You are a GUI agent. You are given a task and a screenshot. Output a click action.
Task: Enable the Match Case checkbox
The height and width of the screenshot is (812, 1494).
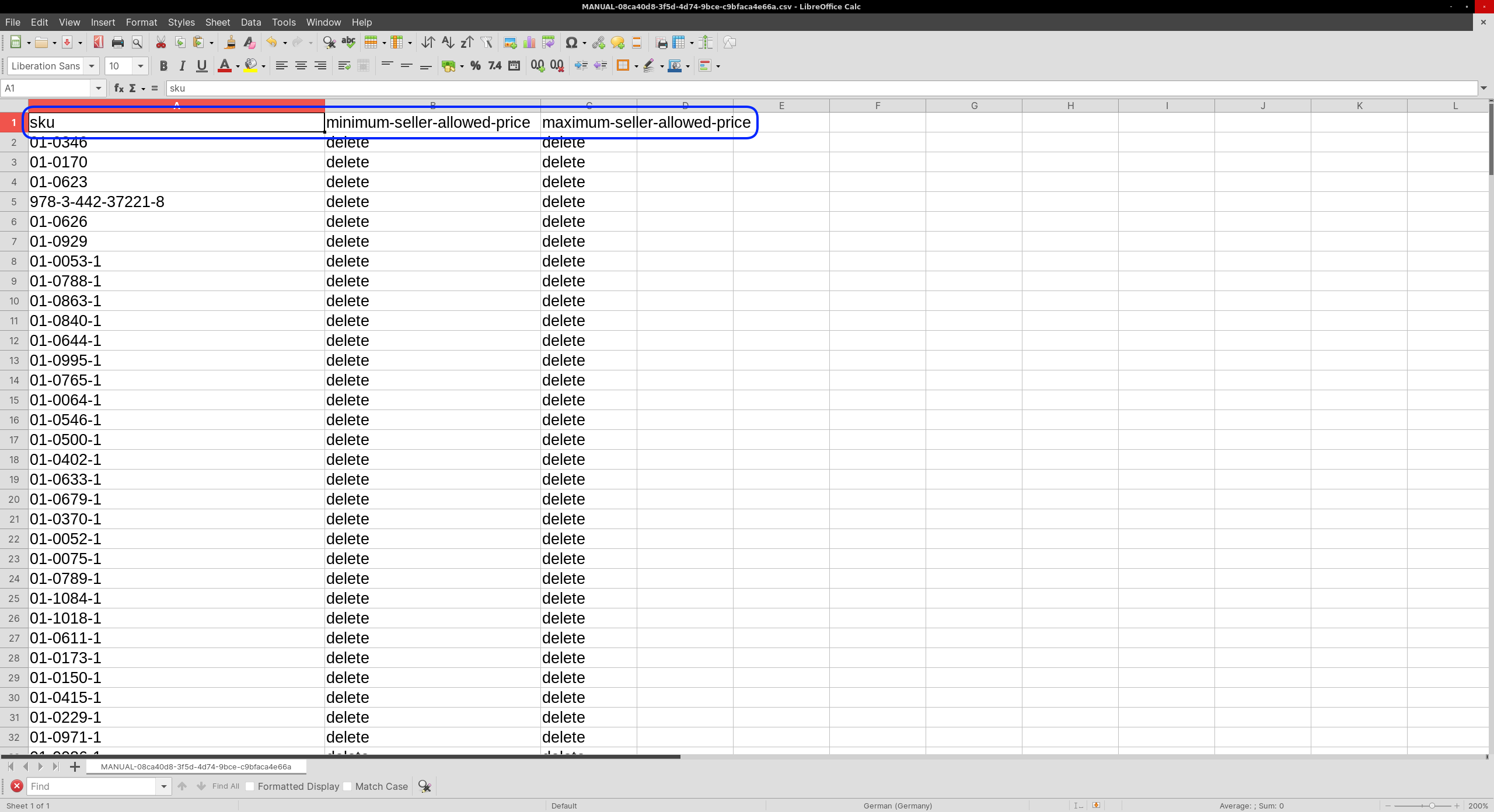point(347,786)
